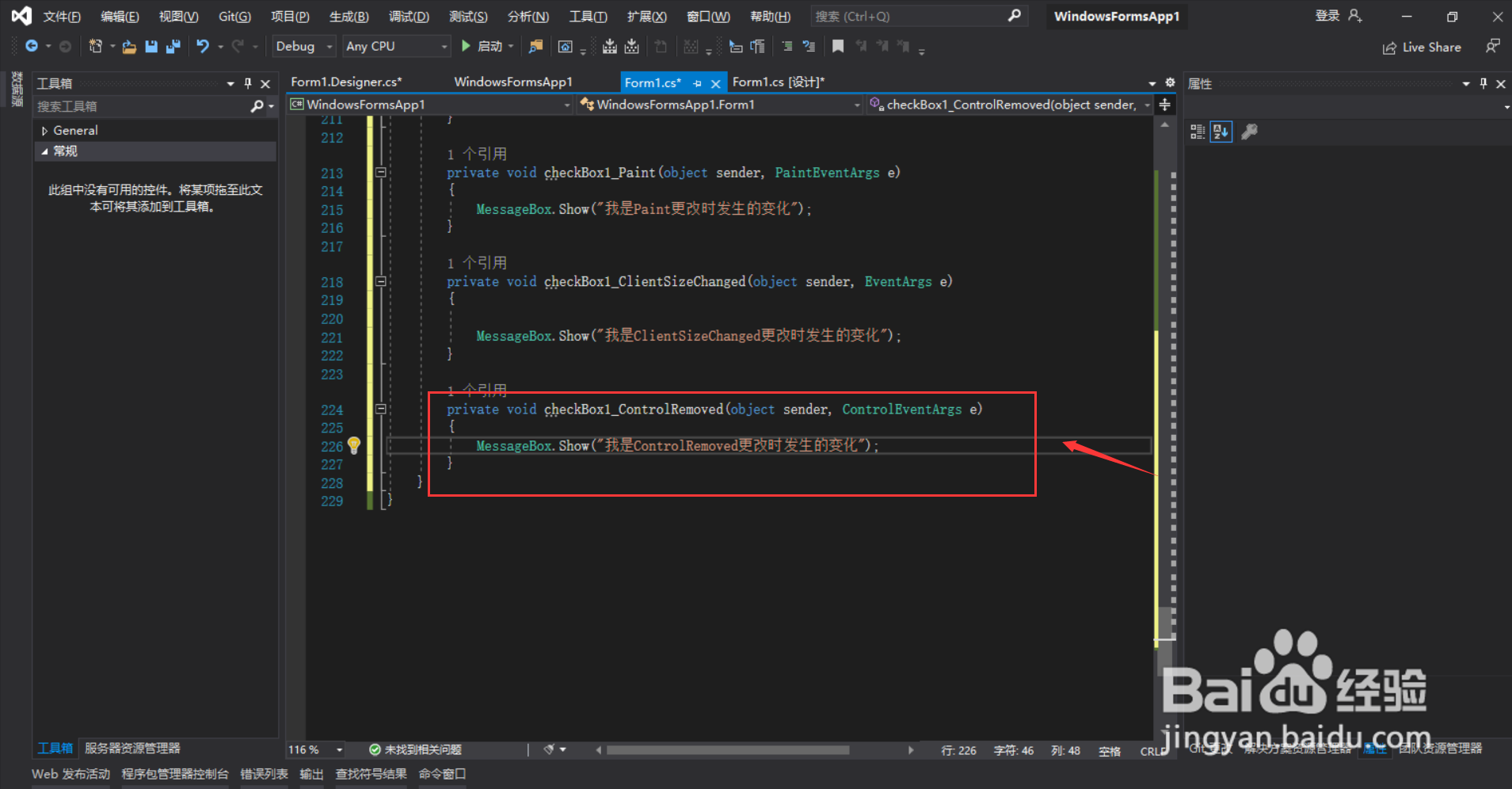Screen dimensions: 1512x789
Task: Switch to the Form1.Designer.cs* tab
Action: [346, 82]
